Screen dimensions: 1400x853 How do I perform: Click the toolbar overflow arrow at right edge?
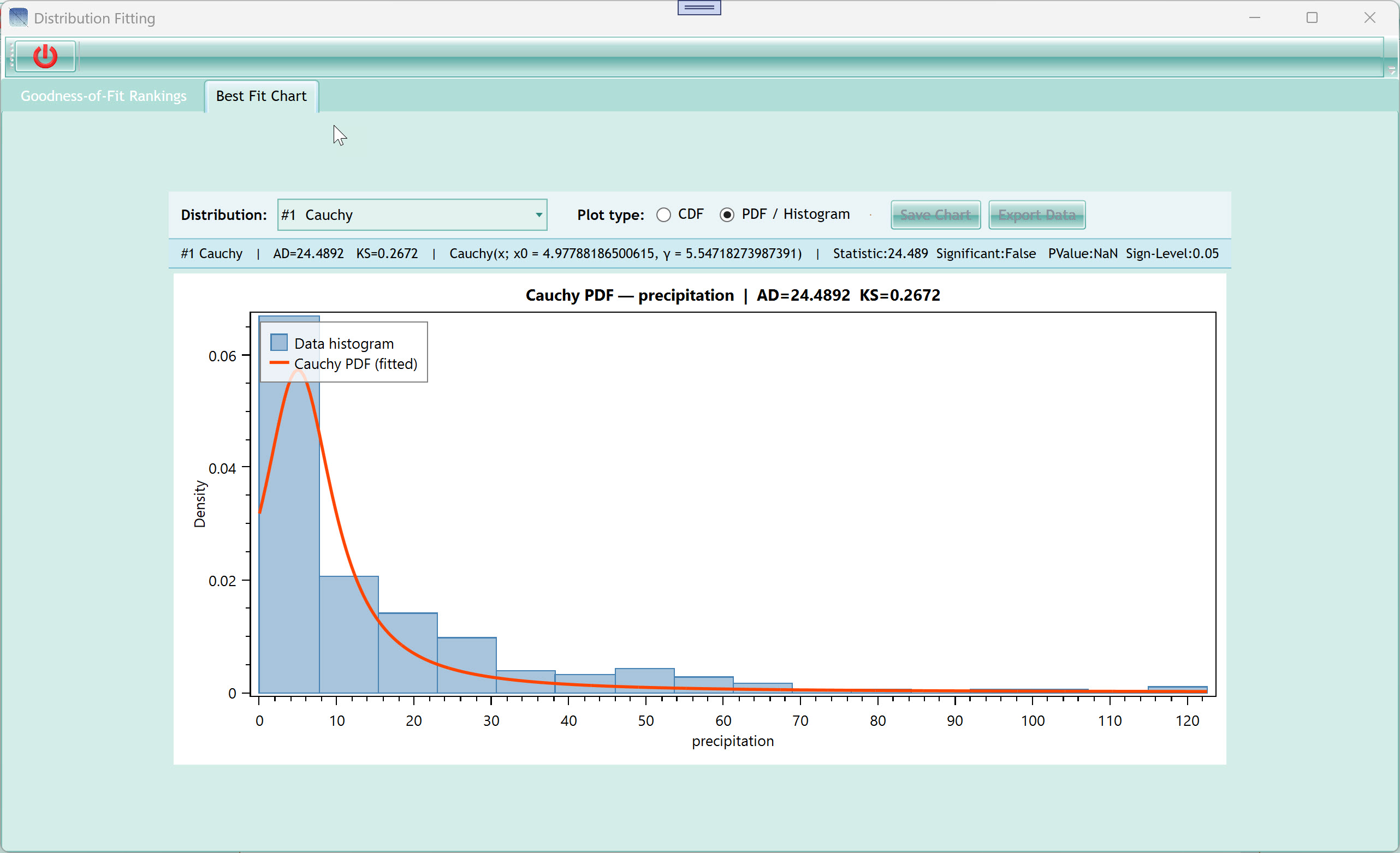coord(1391,70)
